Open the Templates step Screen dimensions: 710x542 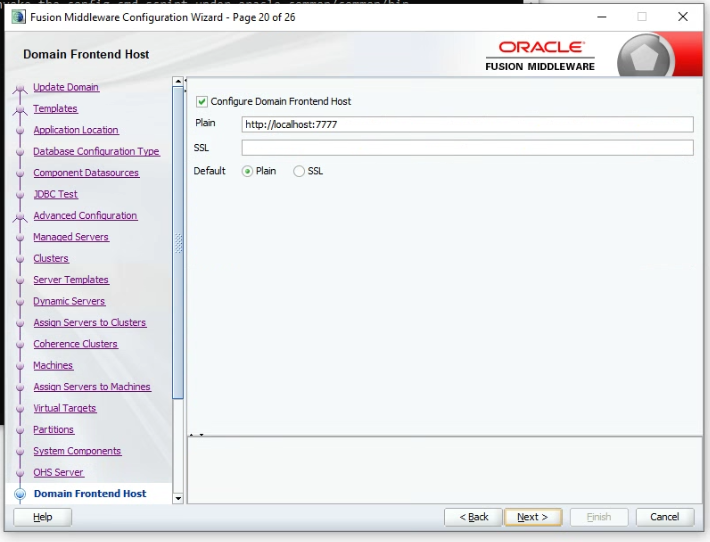tap(55, 109)
